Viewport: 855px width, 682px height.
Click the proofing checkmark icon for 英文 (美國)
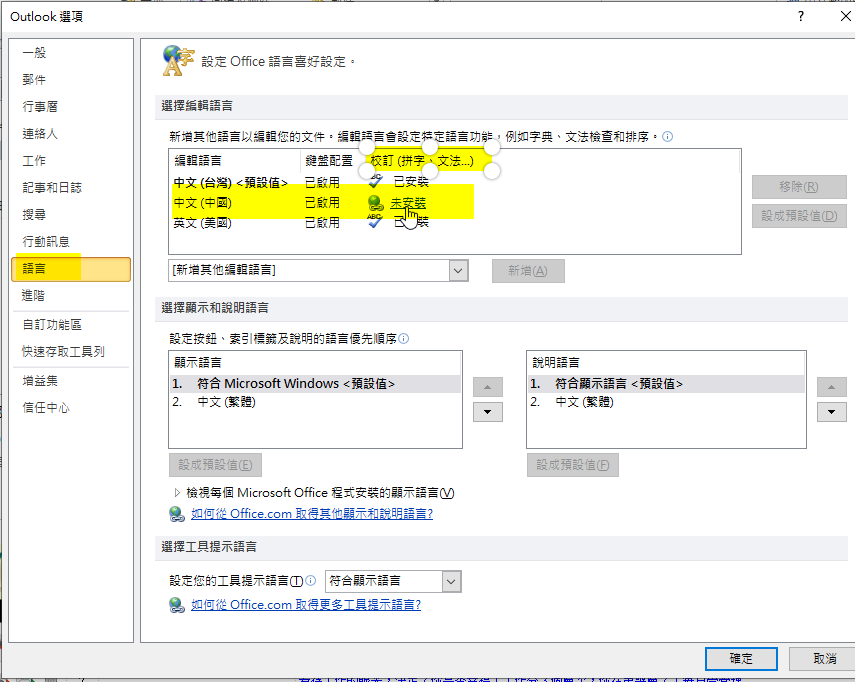tap(375, 220)
